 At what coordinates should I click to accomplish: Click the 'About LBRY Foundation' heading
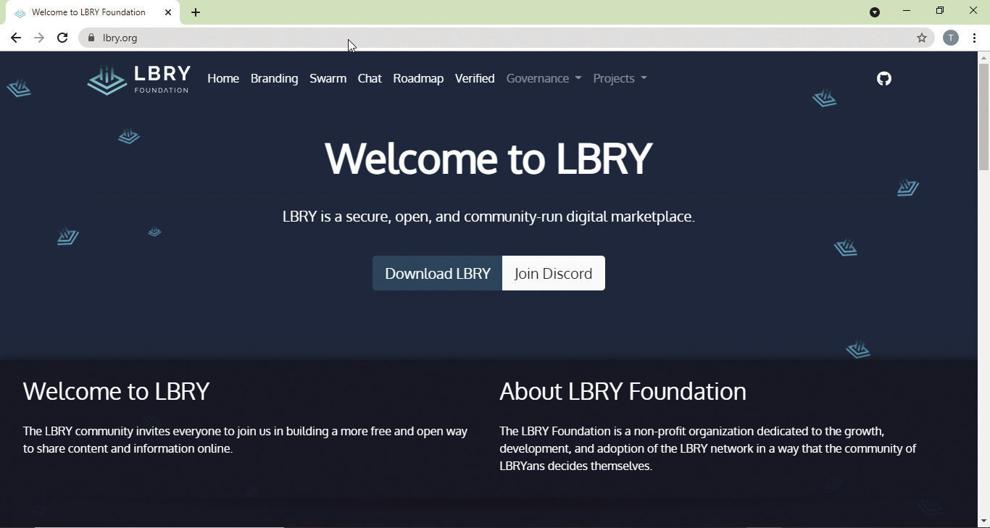(x=623, y=392)
